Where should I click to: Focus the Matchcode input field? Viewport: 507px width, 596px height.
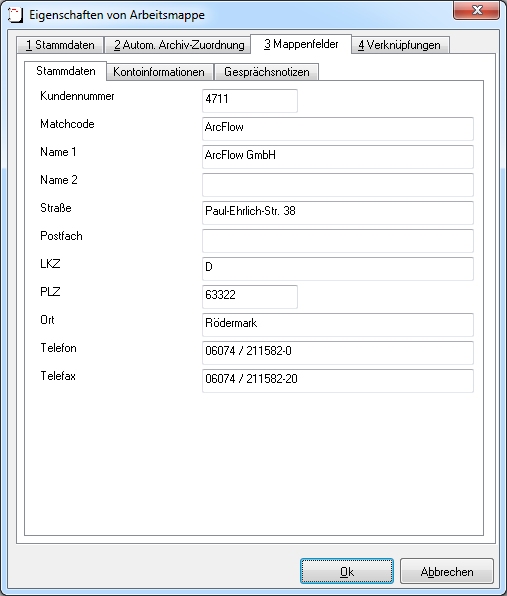pos(337,129)
